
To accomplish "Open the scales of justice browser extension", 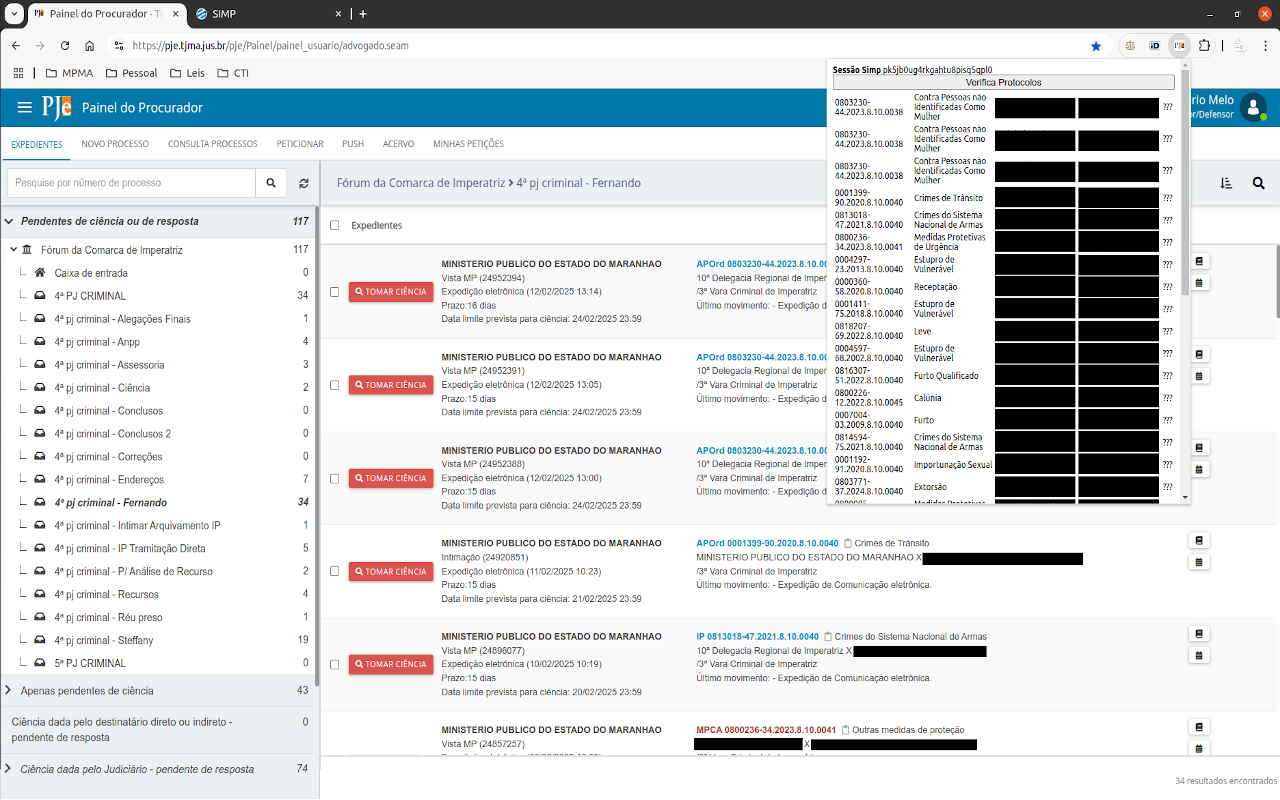I will point(1130,46).
